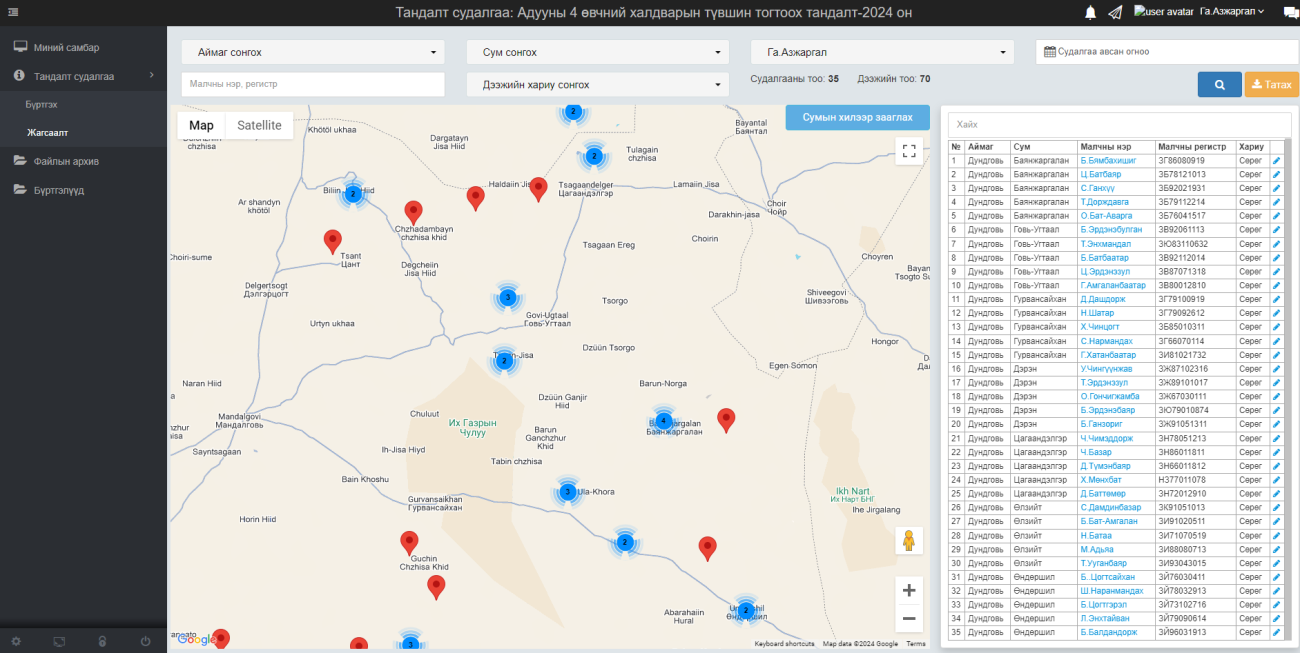
Task: Switch map to Satellite view
Action: (x=259, y=125)
